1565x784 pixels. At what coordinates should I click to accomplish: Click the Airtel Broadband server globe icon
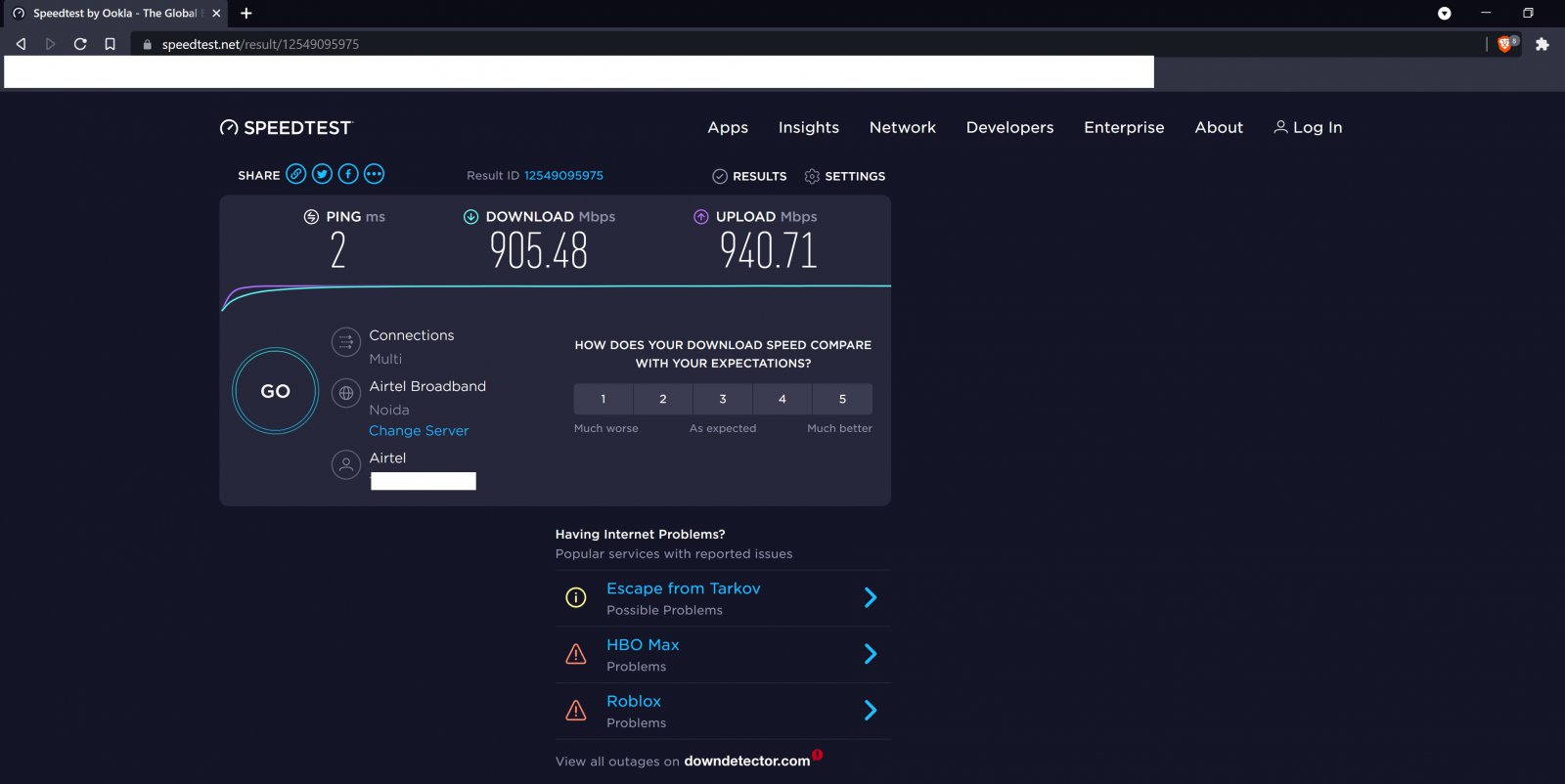[346, 393]
